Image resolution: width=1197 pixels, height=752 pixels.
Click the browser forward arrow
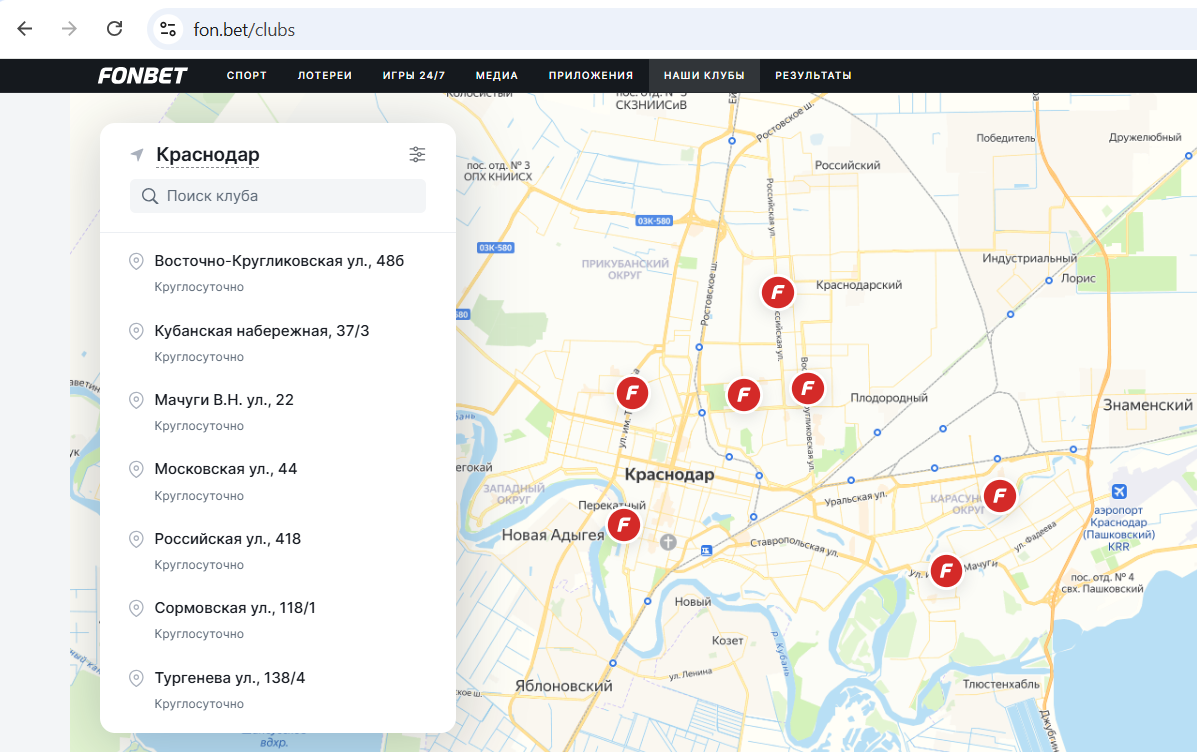tap(69, 29)
